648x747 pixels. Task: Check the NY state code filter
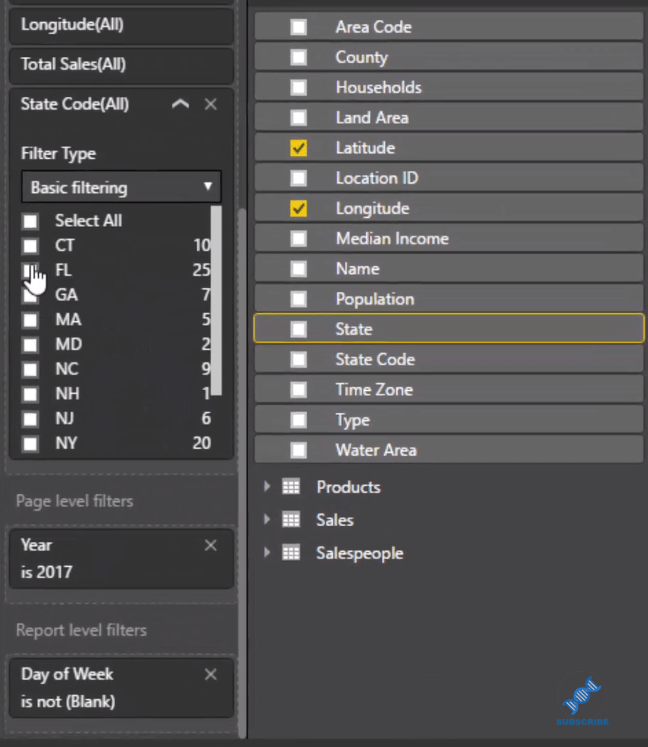pyautogui.click(x=30, y=444)
